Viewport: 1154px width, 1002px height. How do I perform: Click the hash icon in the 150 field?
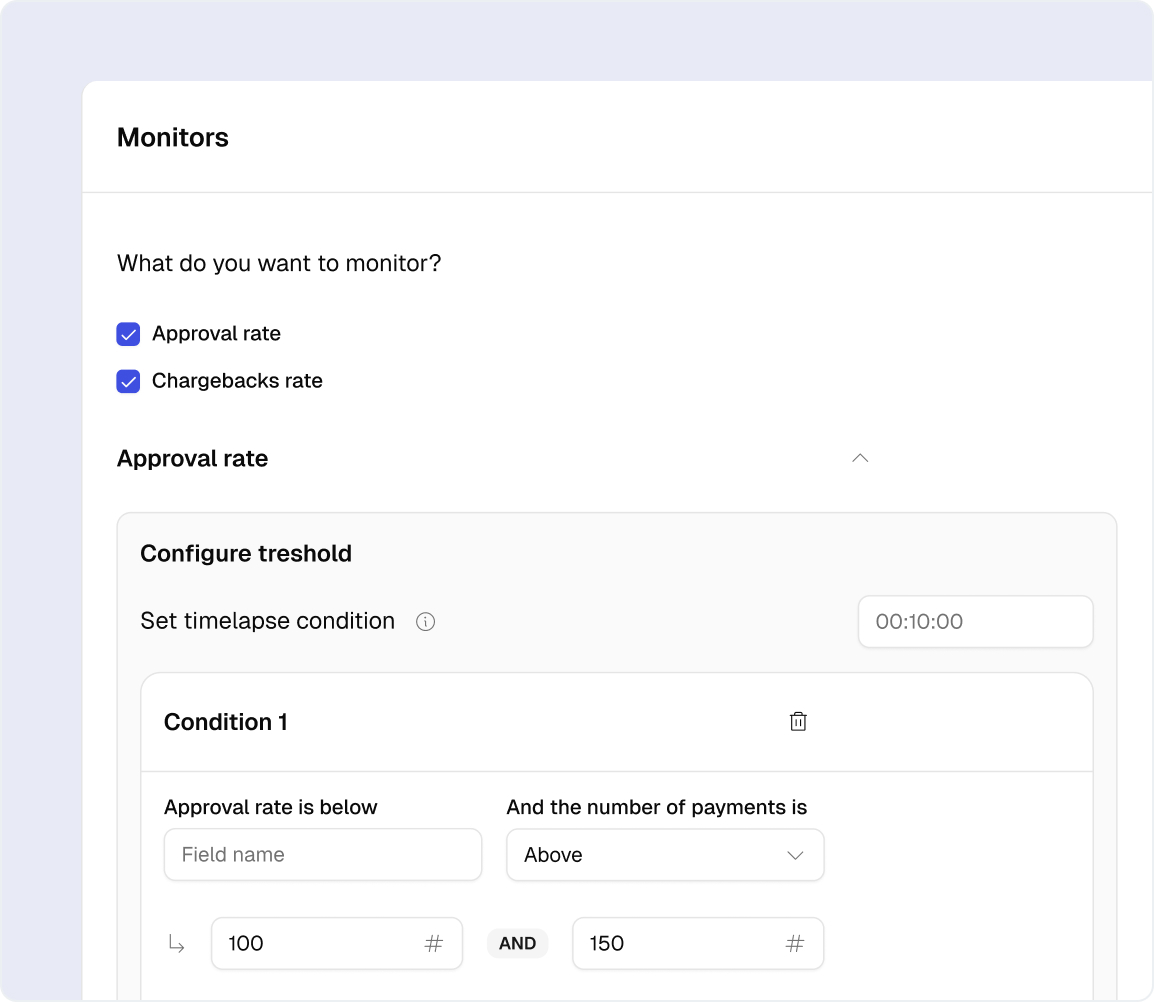click(795, 944)
